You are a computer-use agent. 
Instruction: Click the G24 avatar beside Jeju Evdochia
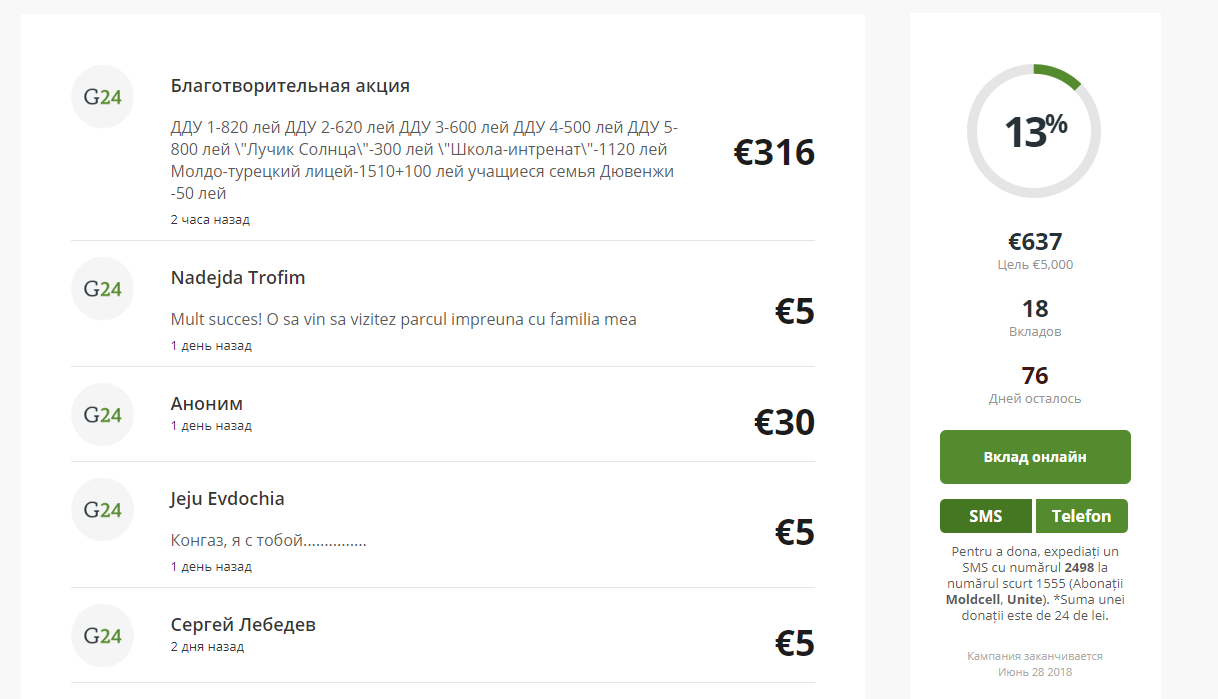pyautogui.click(x=102, y=510)
